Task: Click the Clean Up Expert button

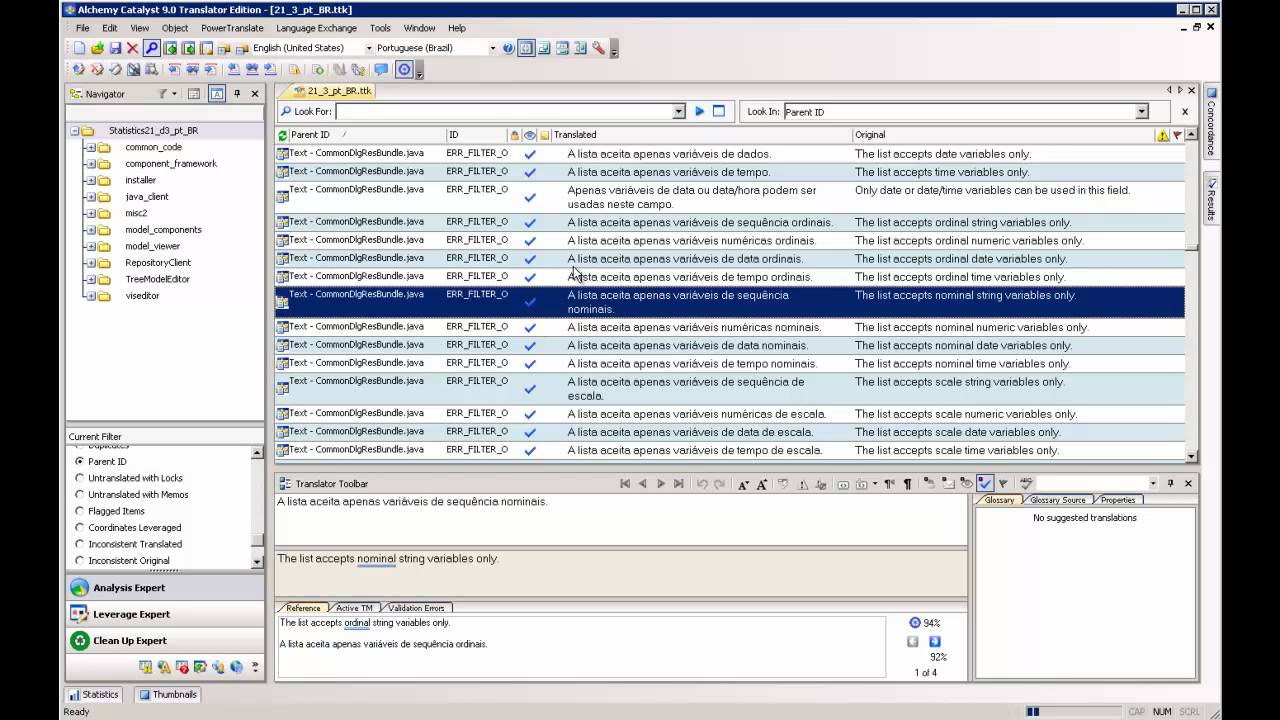Action: [x=165, y=641]
